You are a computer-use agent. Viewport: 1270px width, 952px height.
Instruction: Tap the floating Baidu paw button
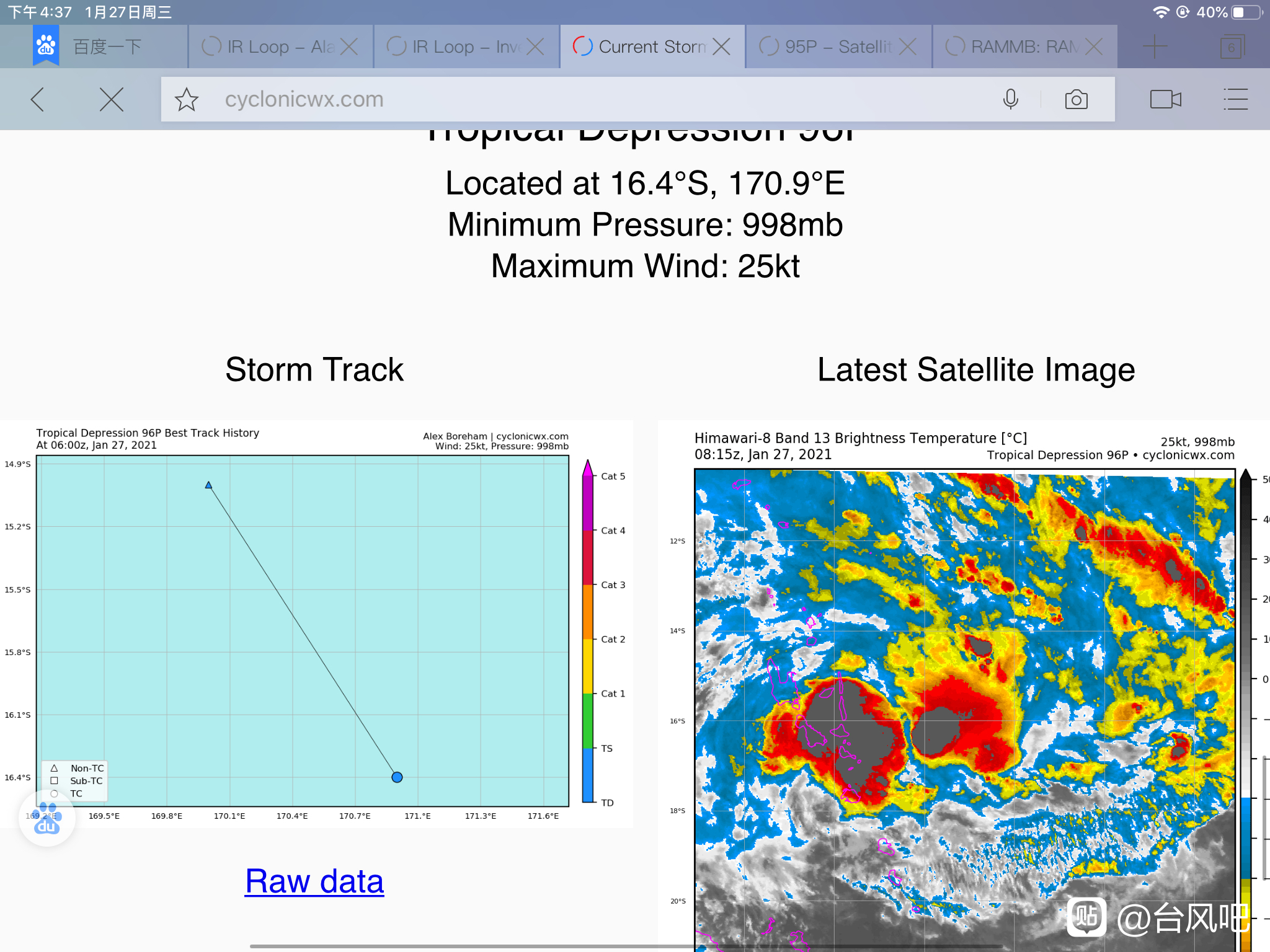[47, 818]
